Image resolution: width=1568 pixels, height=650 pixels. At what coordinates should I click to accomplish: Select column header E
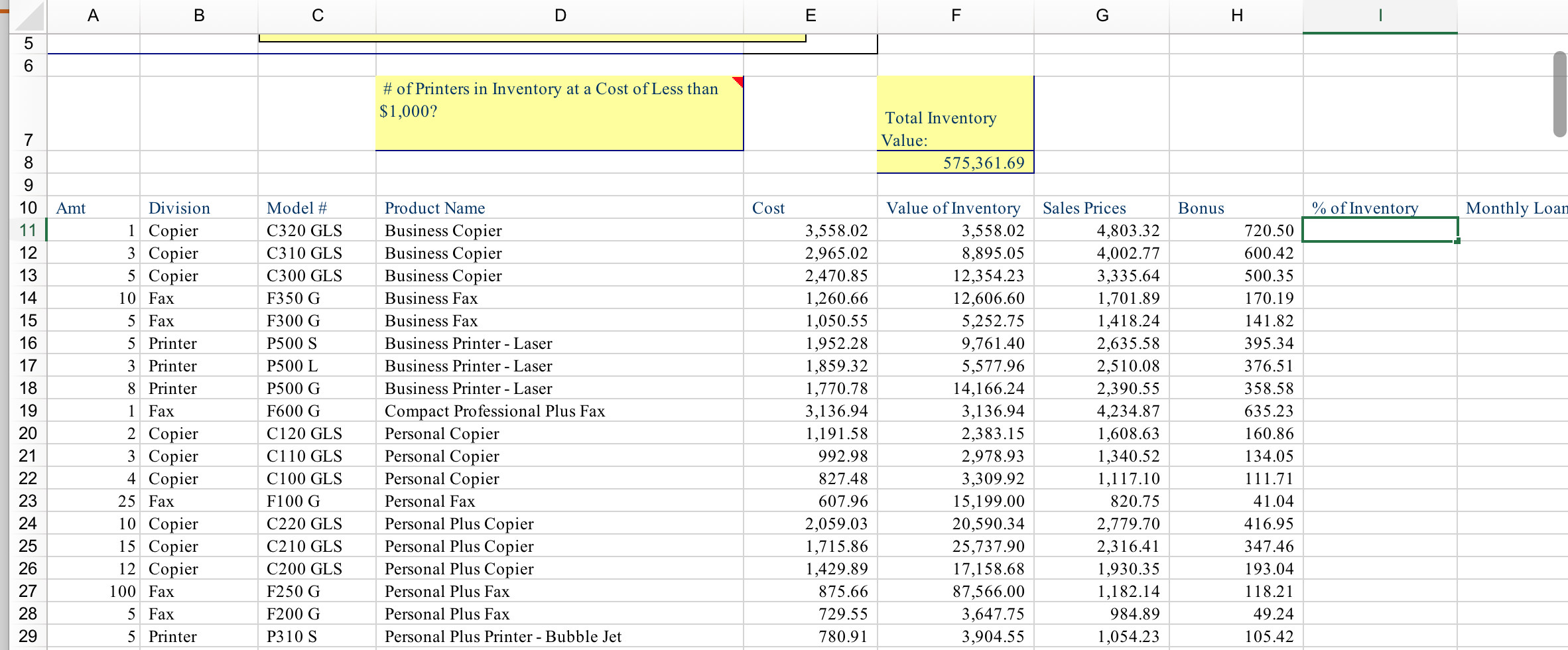[809, 15]
